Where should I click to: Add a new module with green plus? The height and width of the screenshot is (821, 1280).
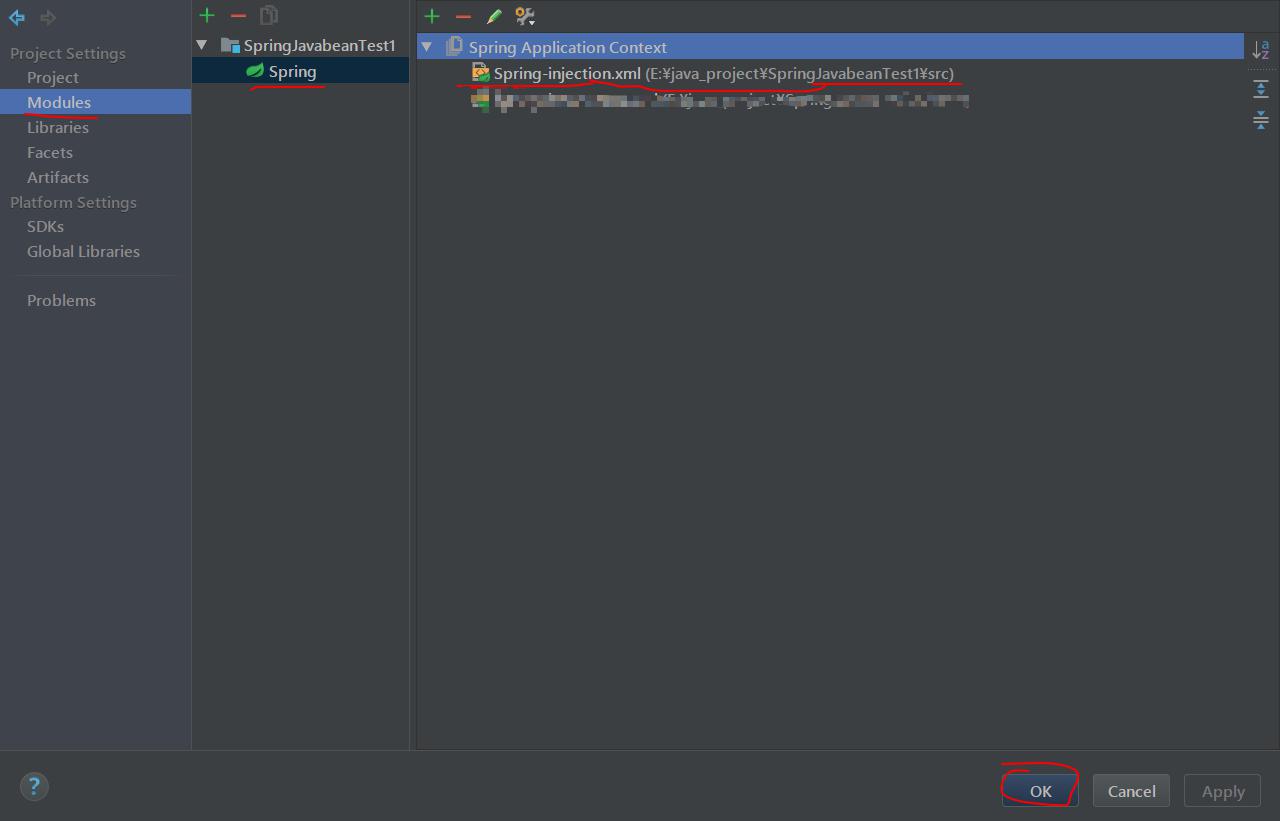[x=207, y=15]
